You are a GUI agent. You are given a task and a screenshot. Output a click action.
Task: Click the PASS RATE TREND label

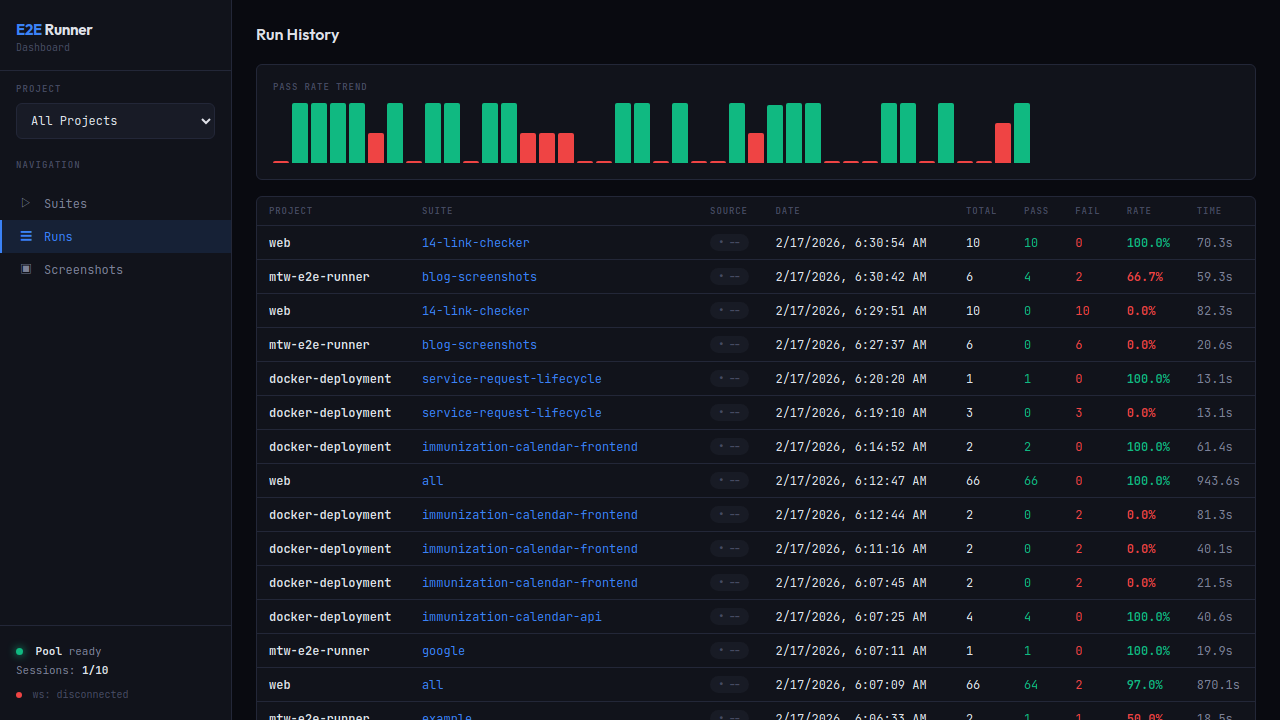click(x=320, y=87)
